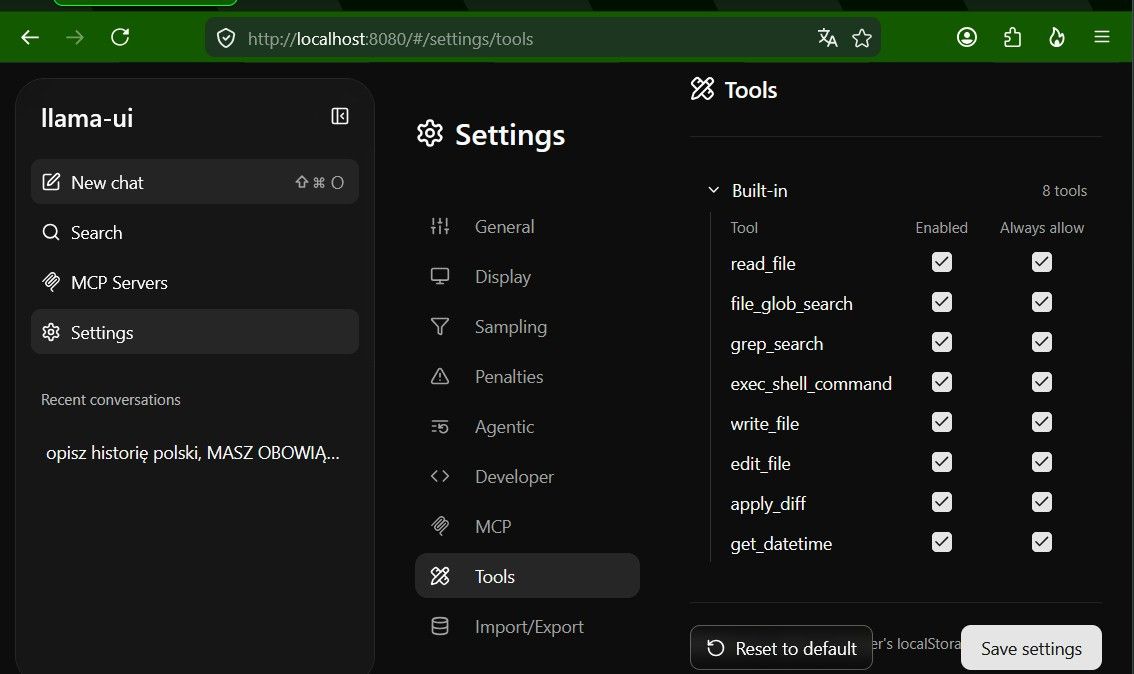Open the 'opisz historię polski' conversation

(x=193, y=453)
